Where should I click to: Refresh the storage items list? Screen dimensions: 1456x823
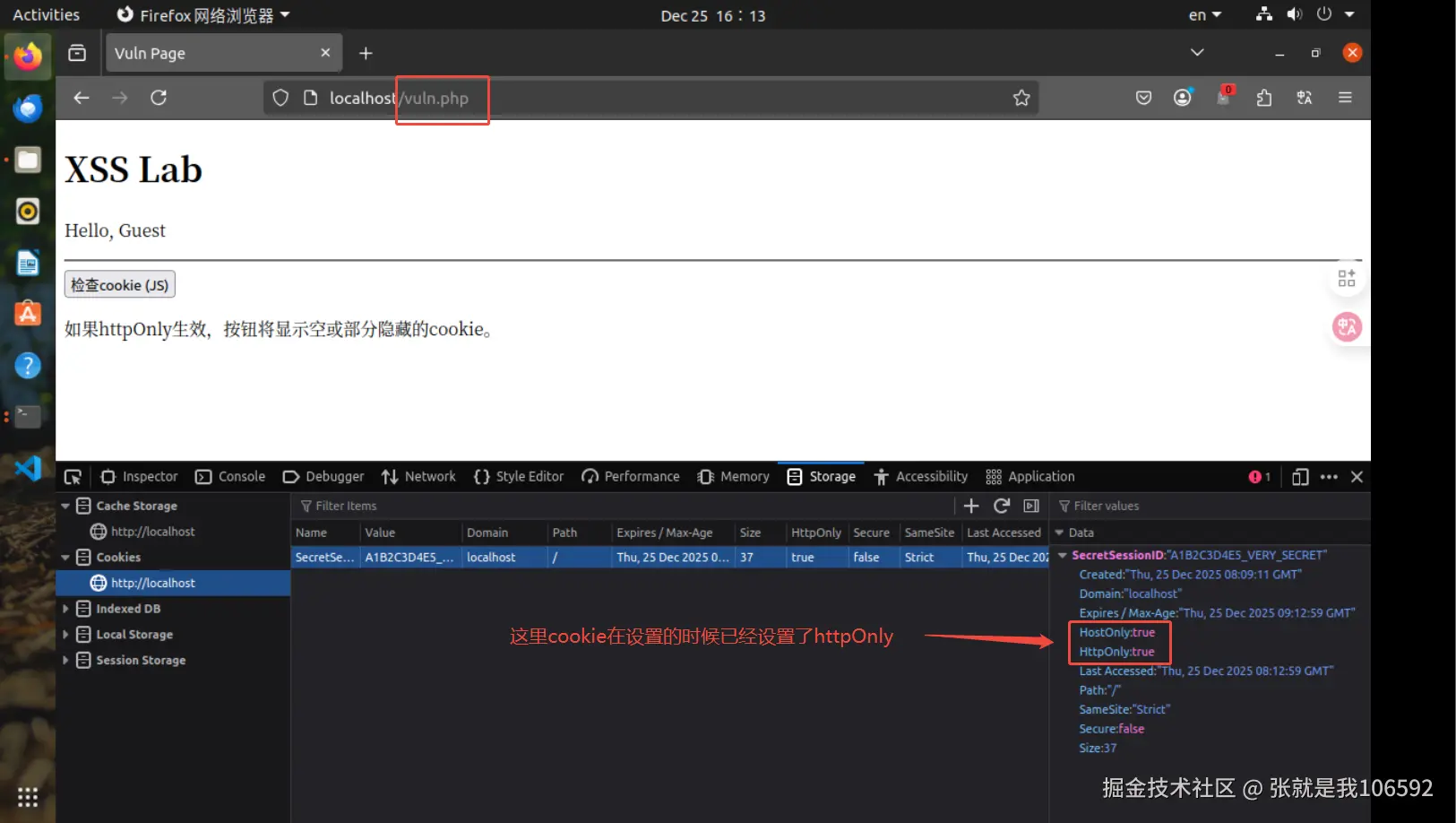pos(1002,506)
